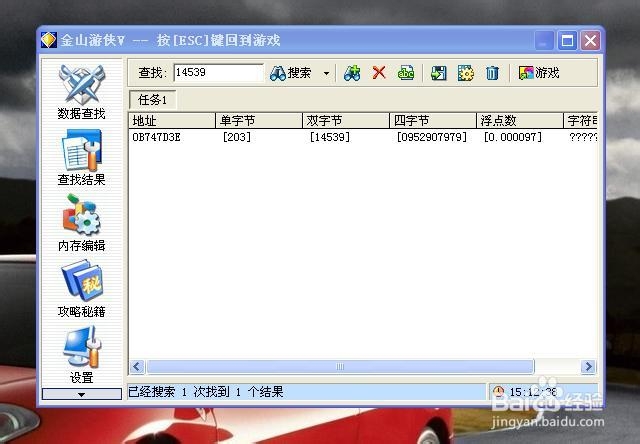The width and height of the screenshot is (640, 444).
Task: Open 设置 settings from sidebar
Action: click(x=82, y=355)
